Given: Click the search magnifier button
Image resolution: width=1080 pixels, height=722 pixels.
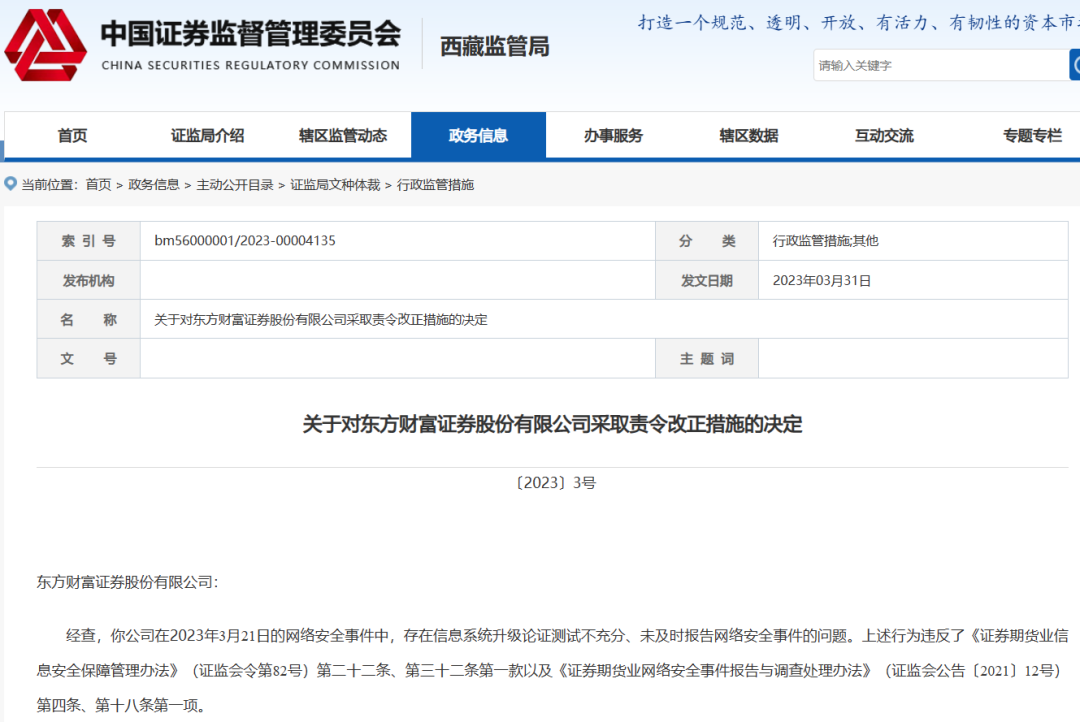Looking at the screenshot, I should tap(1074, 65).
